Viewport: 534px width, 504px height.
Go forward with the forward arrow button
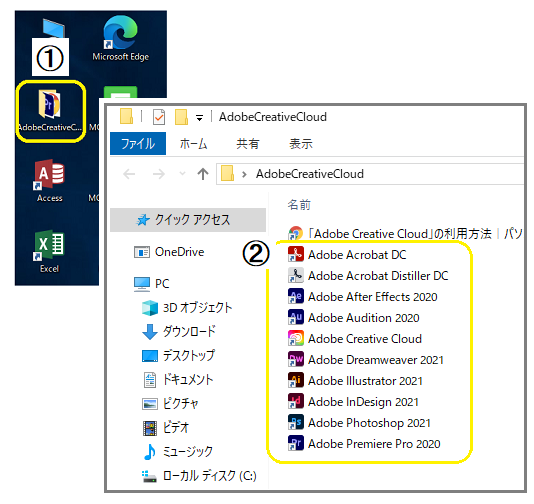(x=159, y=174)
